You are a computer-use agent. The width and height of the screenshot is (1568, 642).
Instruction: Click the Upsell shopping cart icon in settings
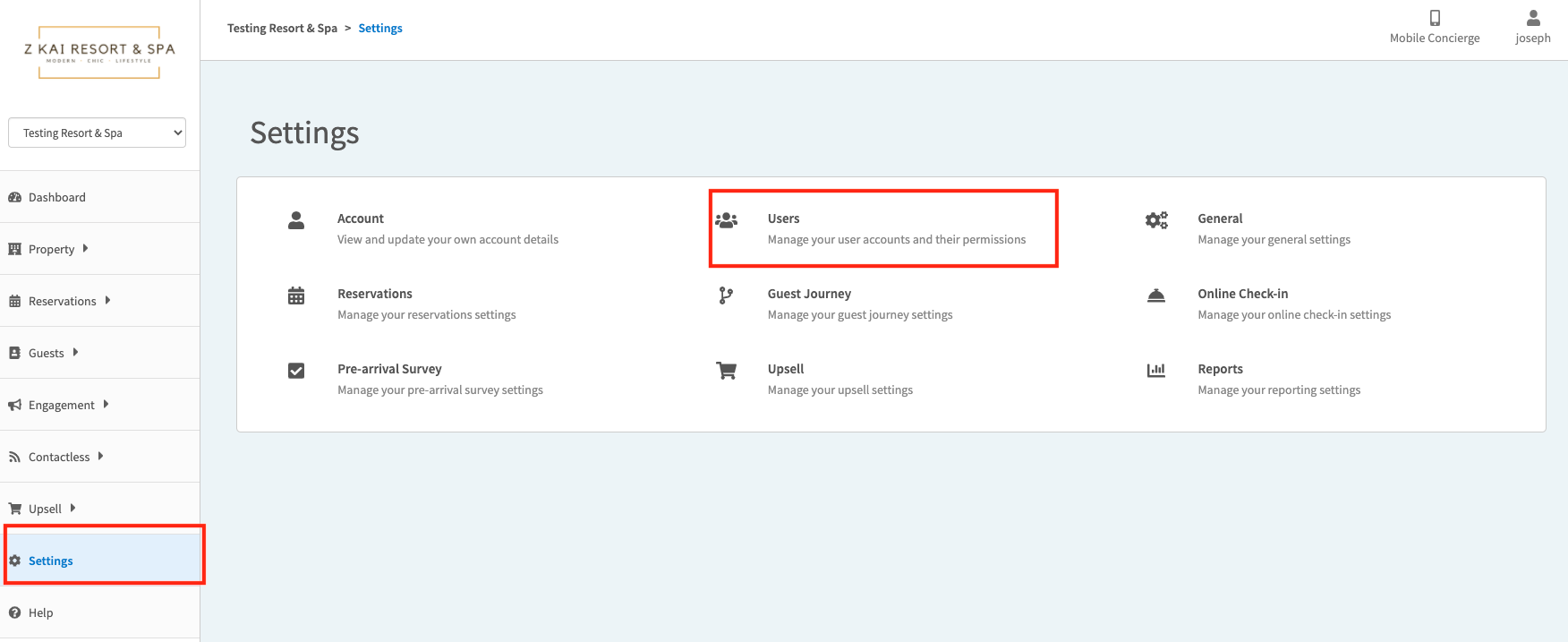(726, 371)
